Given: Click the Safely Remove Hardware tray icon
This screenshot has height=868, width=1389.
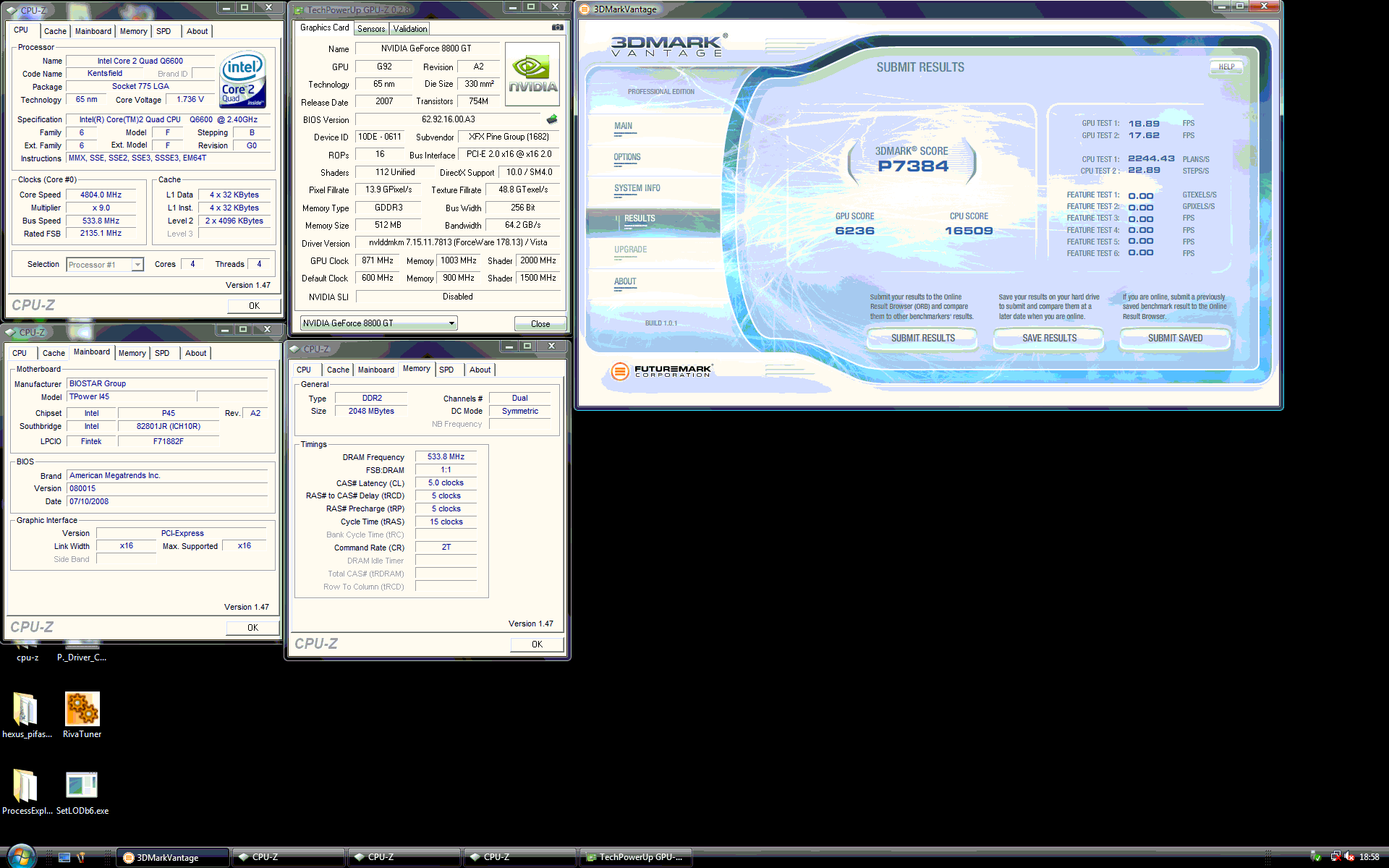Looking at the screenshot, I should [1316, 857].
